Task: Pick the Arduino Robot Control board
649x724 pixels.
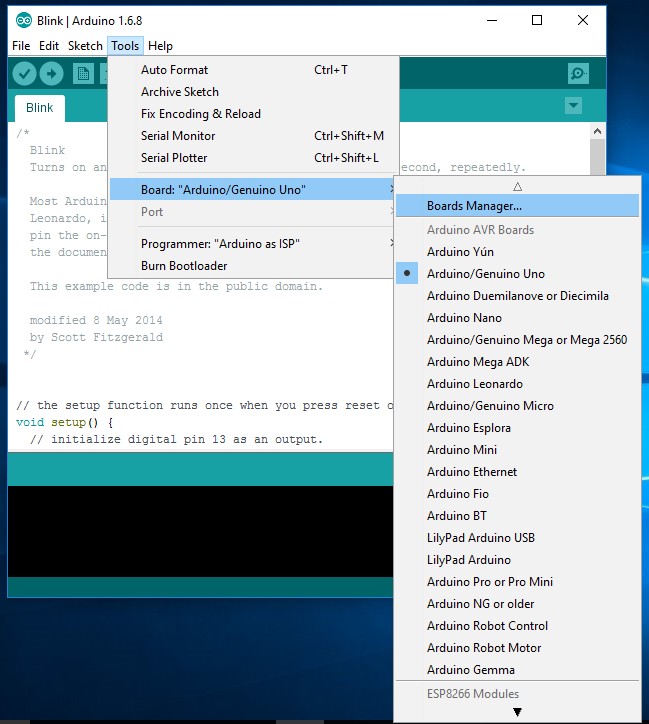Action: (x=517, y=626)
